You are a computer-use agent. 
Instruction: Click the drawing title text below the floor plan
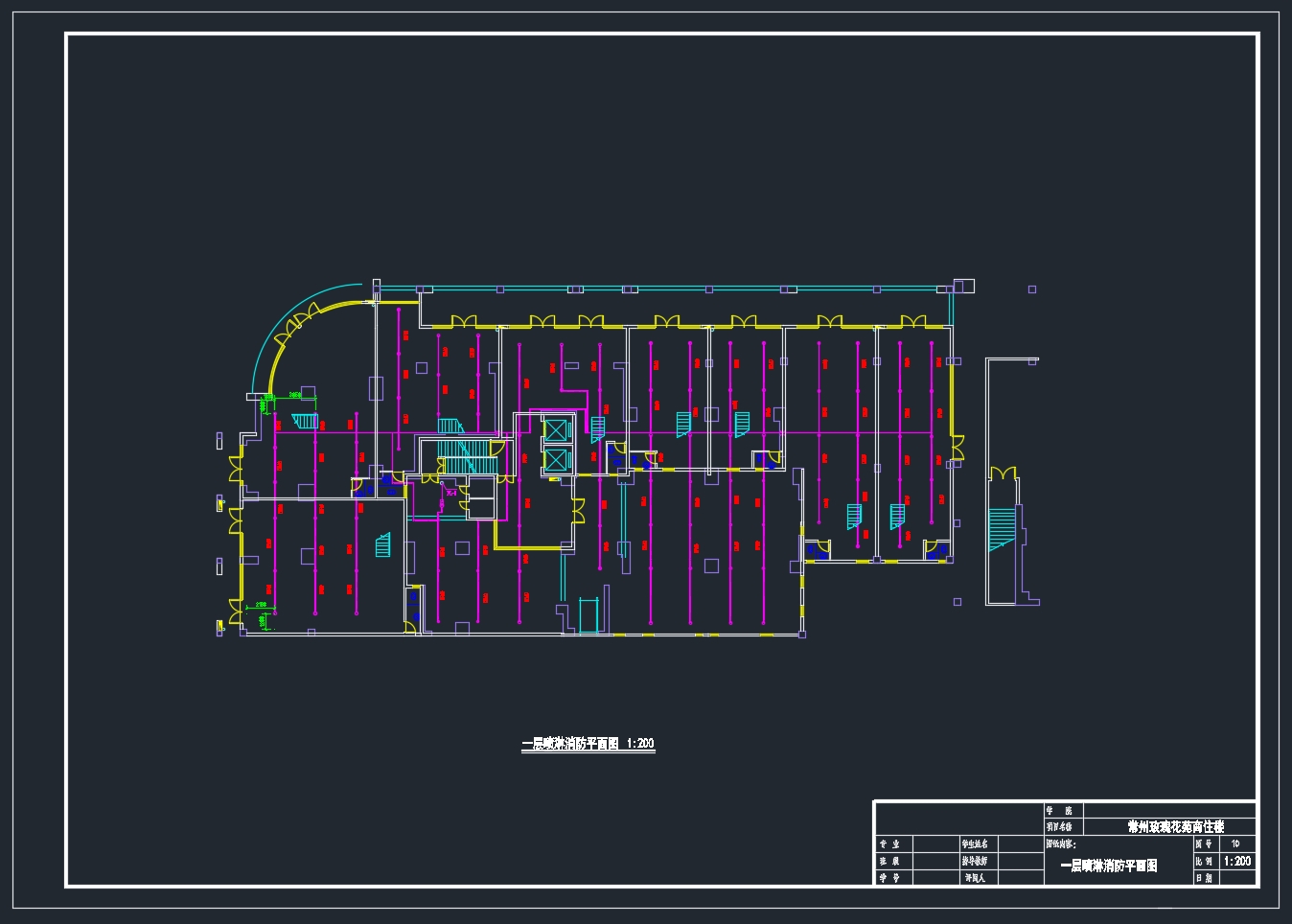pos(588,744)
